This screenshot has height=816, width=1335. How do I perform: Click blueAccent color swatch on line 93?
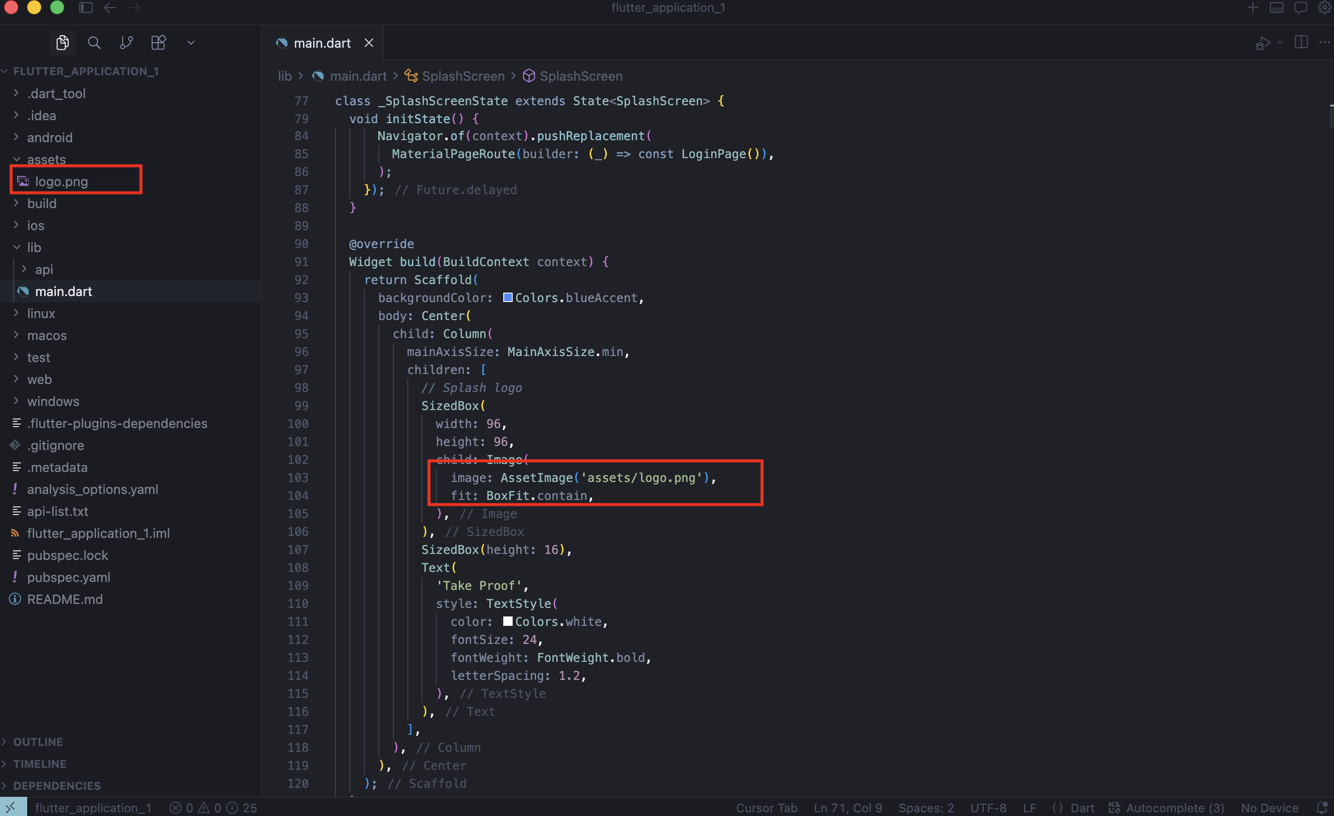click(x=508, y=298)
